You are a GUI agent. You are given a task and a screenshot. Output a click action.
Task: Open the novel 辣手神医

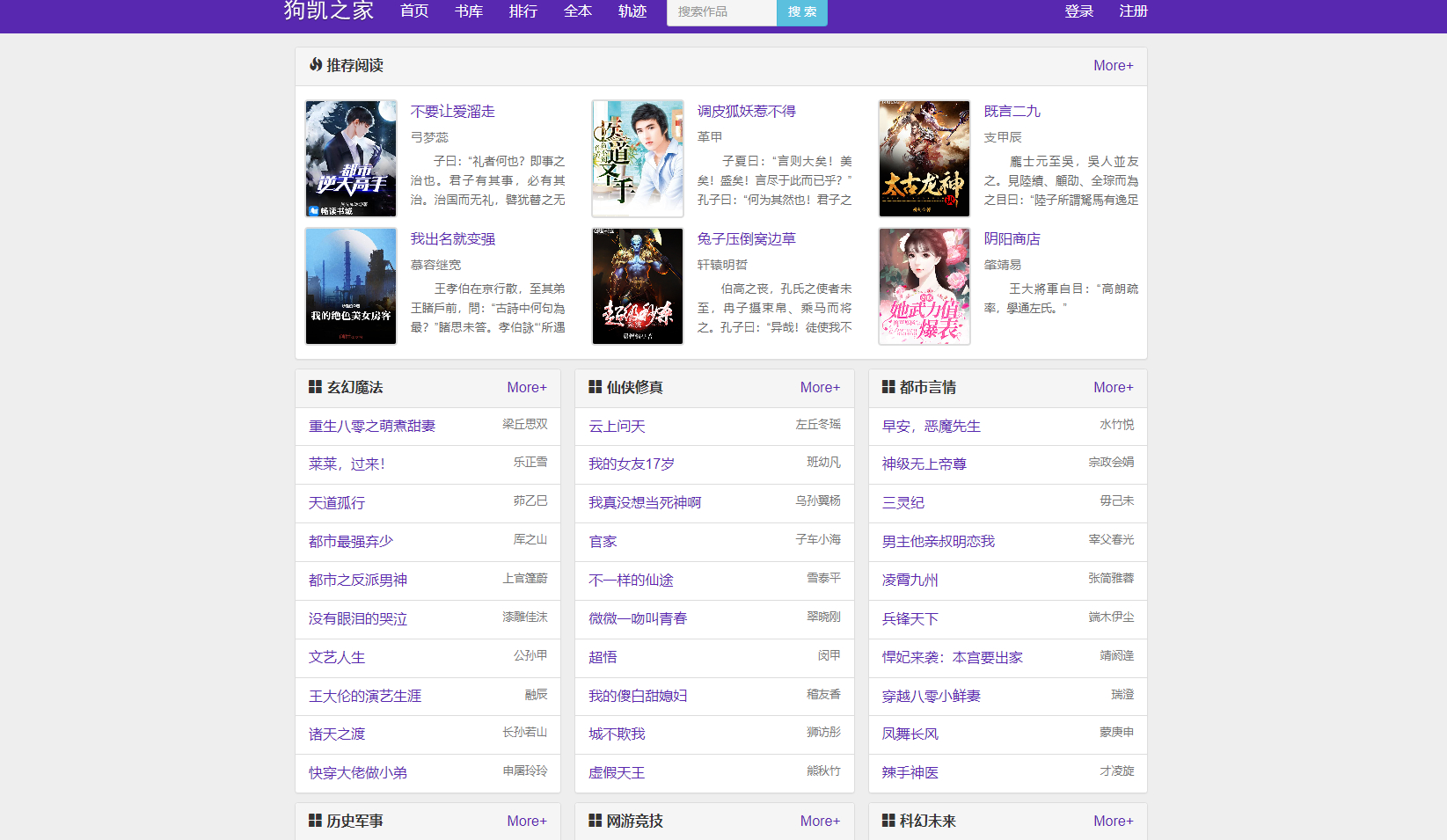click(910, 773)
